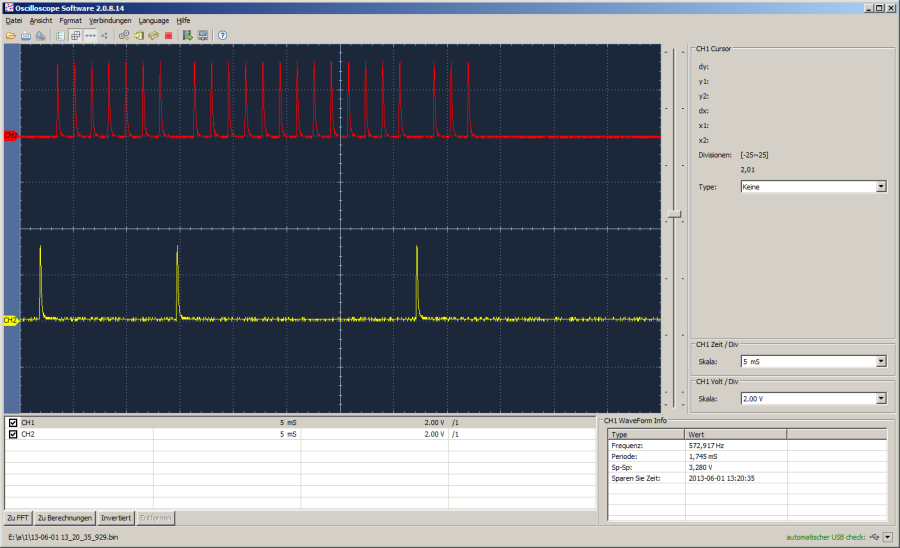This screenshot has height=548, width=900.
Task: Click the vertical slider beside the waveform
Action: 676,214
